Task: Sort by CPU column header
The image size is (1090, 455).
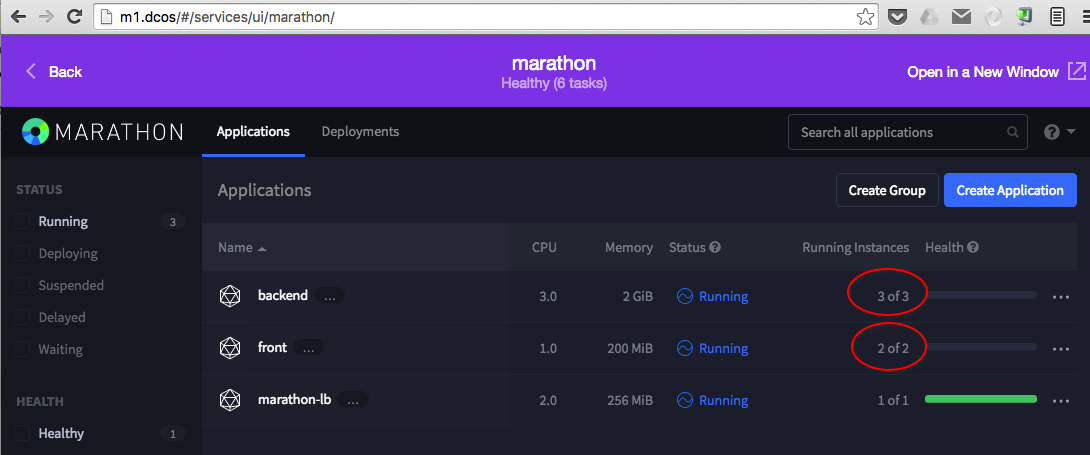Action: [544, 247]
